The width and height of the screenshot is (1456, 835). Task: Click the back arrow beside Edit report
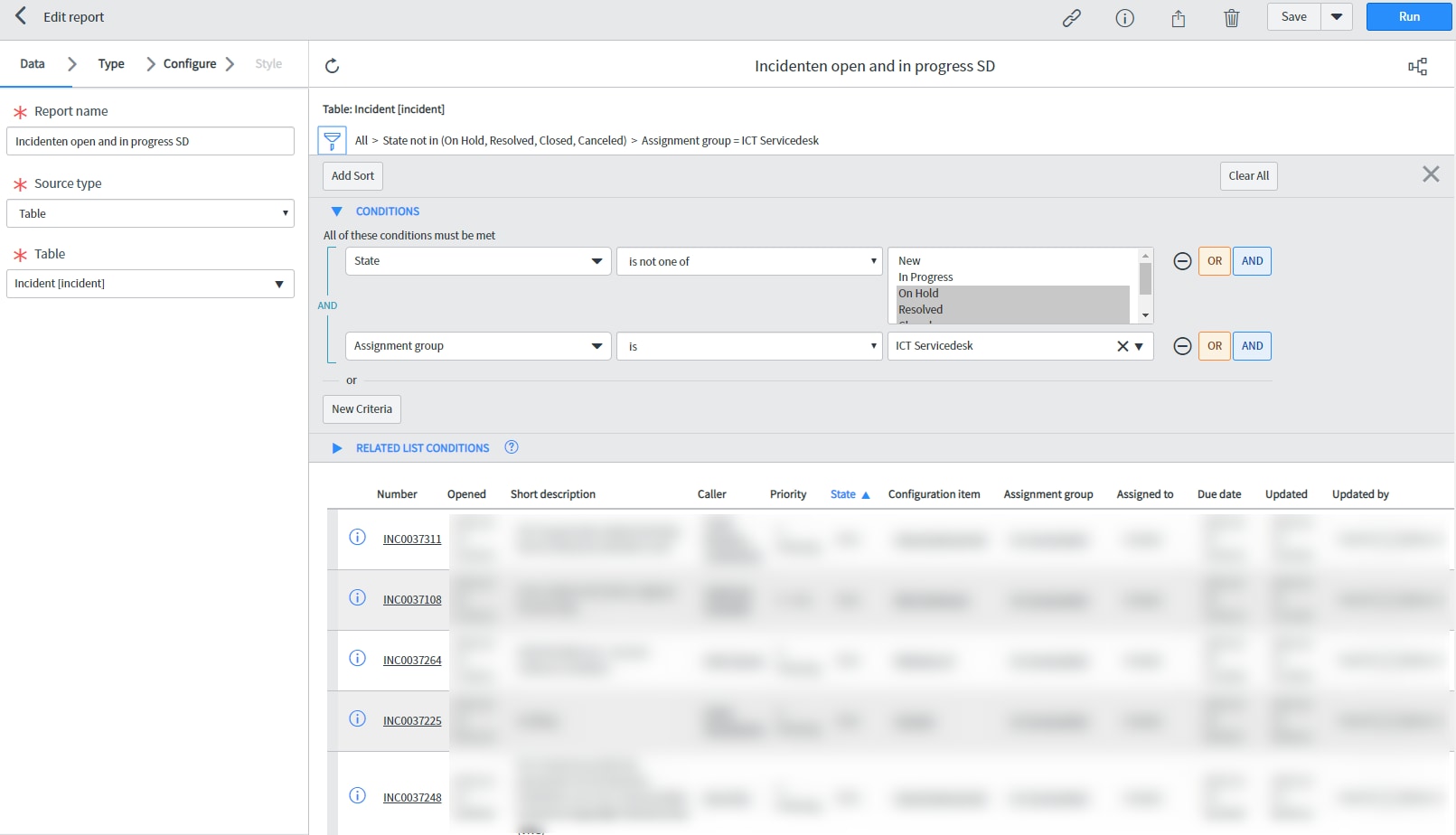point(21,16)
